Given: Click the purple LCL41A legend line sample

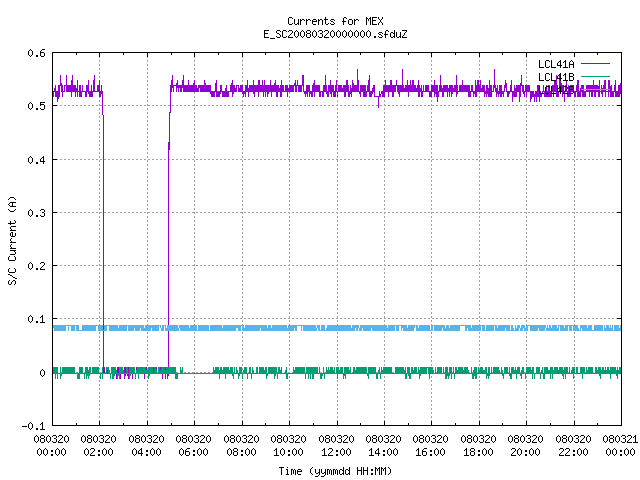Looking at the screenshot, I should click(595, 64).
